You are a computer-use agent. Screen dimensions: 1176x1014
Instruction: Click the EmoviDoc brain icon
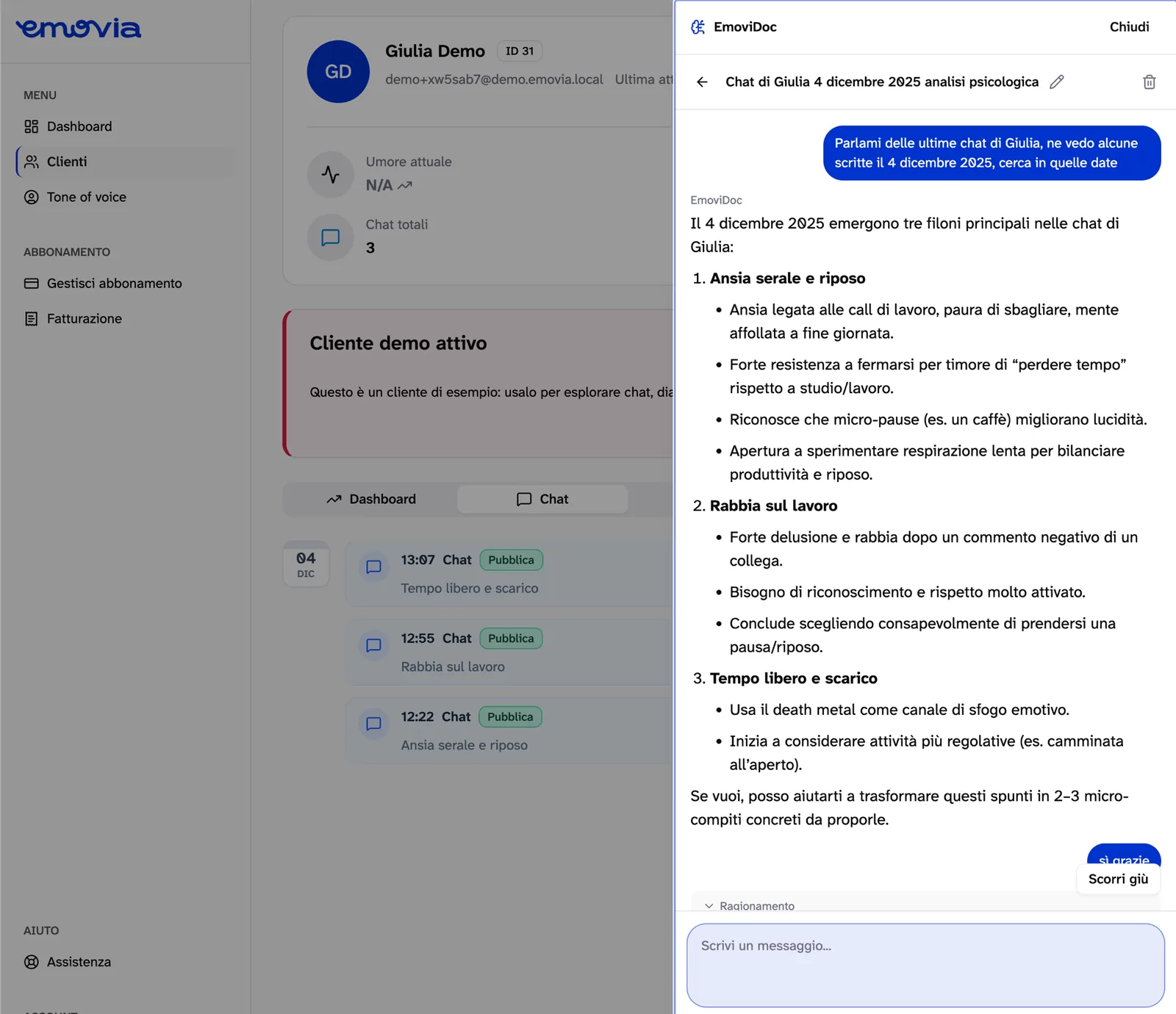pyautogui.click(x=698, y=27)
